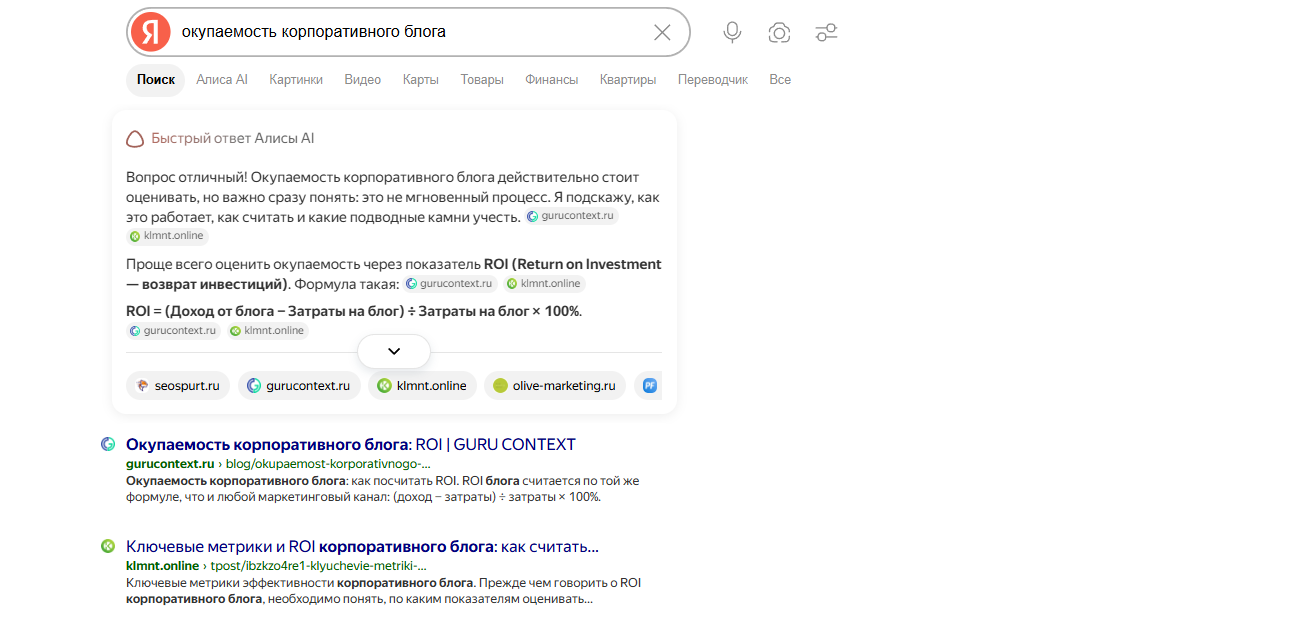Open klmnt.online citation under ROI formula
Screen dimensions: 1311x623
(x=268, y=331)
